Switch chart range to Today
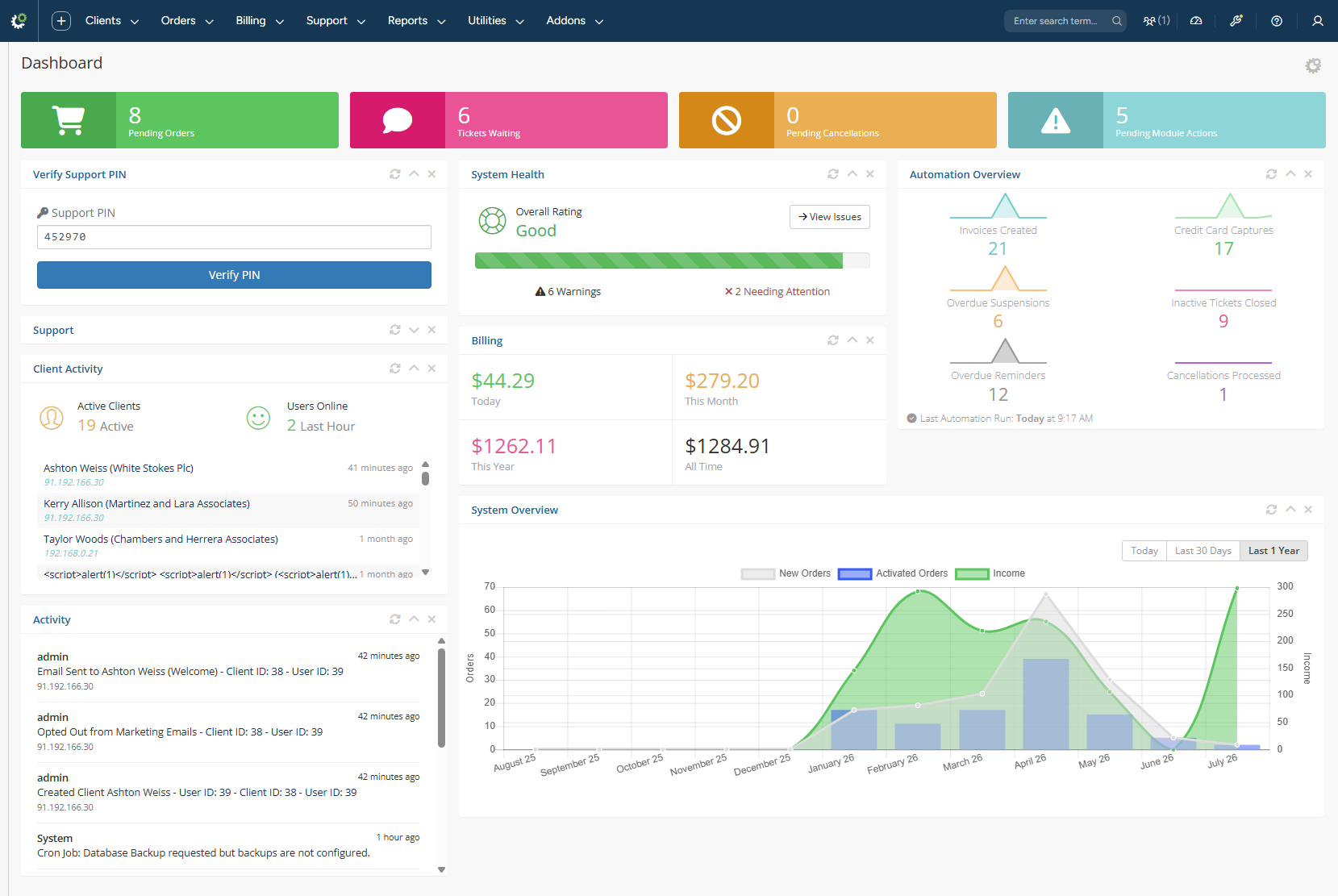1338x896 pixels. [1144, 551]
